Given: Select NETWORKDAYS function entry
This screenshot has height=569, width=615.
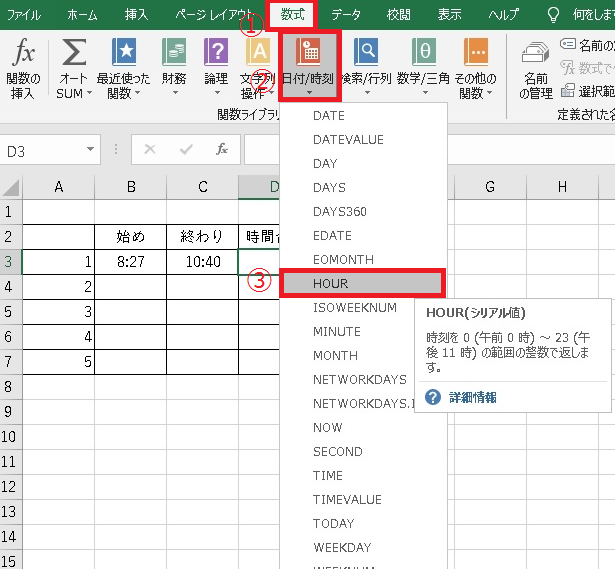Looking at the screenshot, I should pos(348,380).
